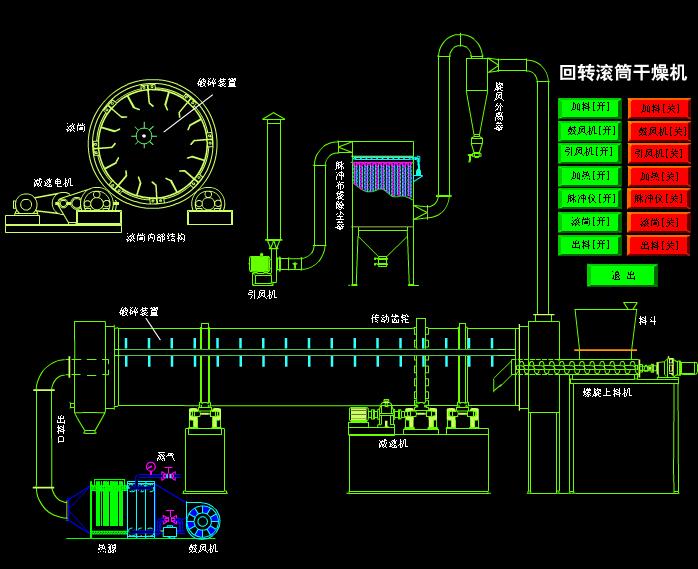
Task: Click the red 加料[关] button
Action: (x=659, y=108)
